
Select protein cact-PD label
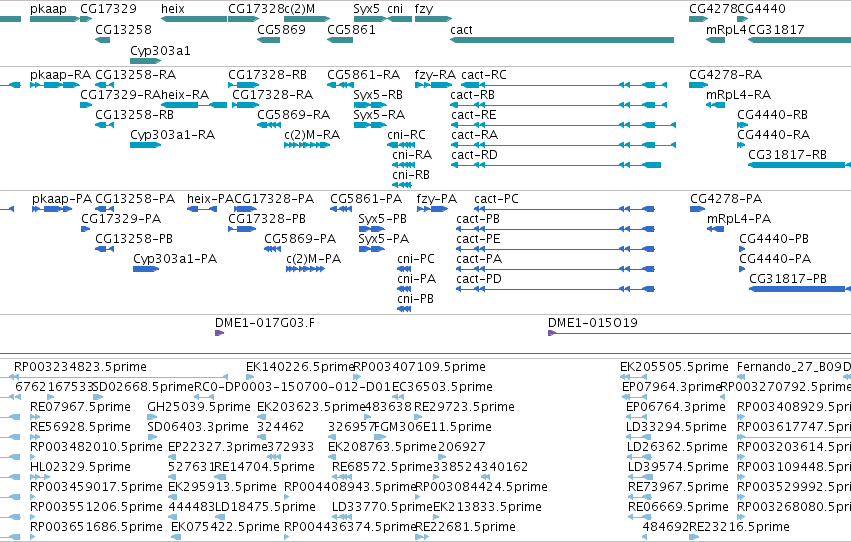tap(479, 279)
